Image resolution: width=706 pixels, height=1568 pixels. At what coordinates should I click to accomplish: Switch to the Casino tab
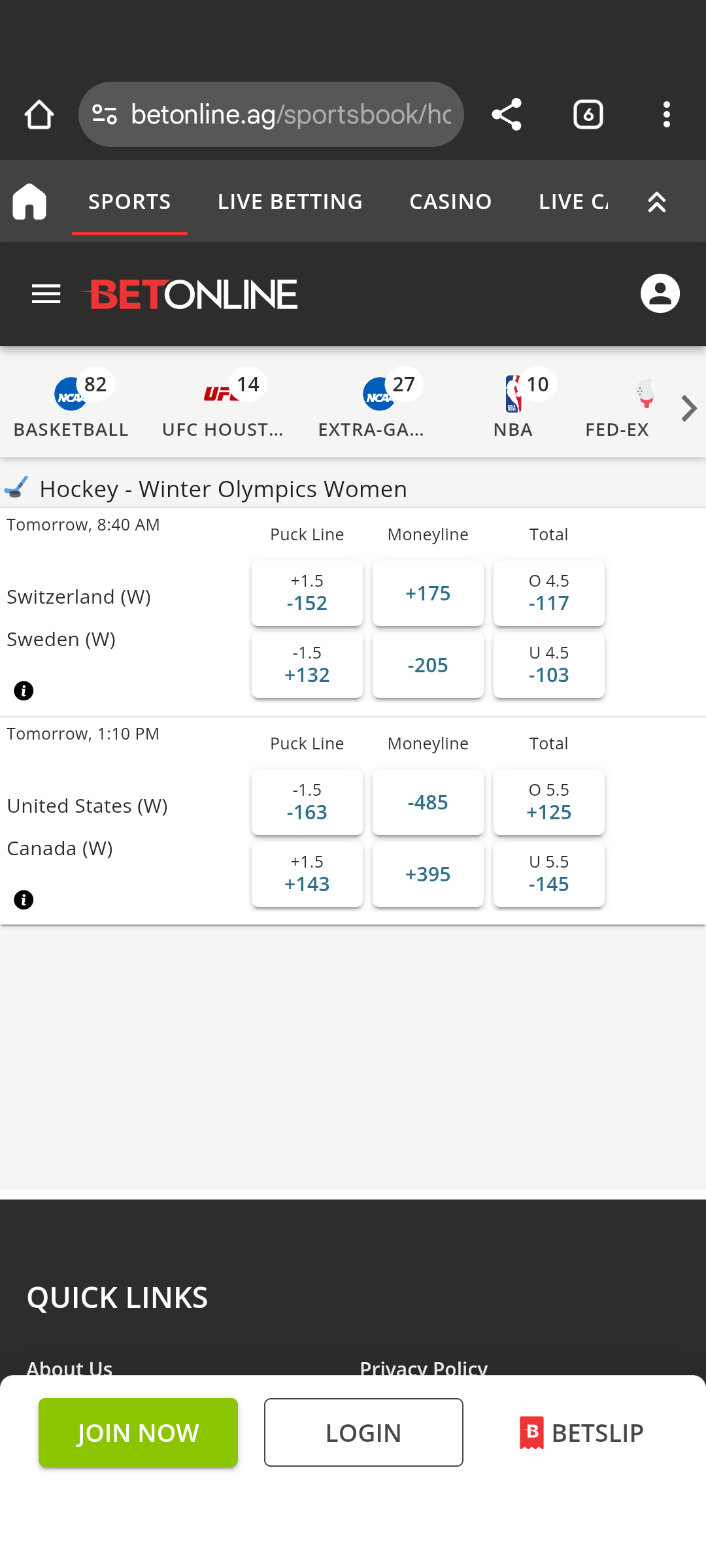point(450,202)
